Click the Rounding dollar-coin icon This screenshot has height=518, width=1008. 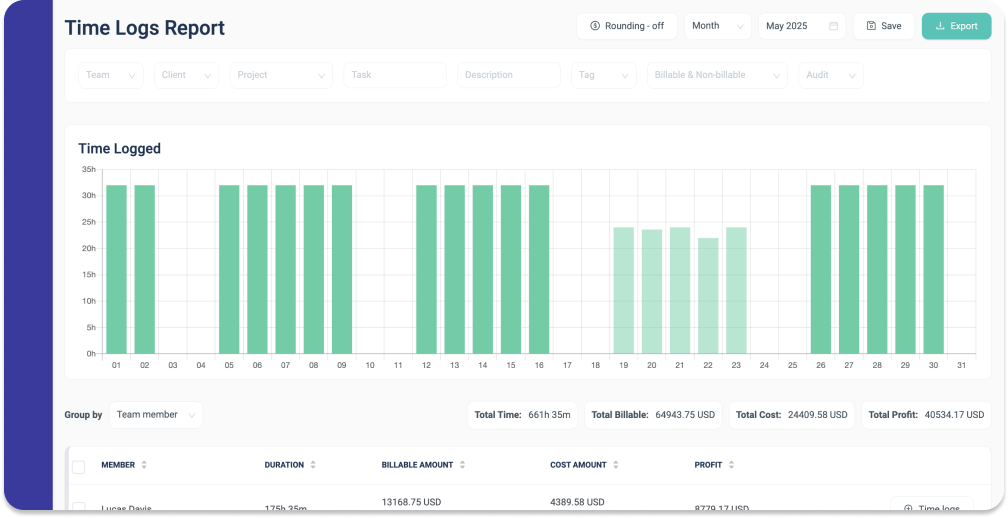595,26
